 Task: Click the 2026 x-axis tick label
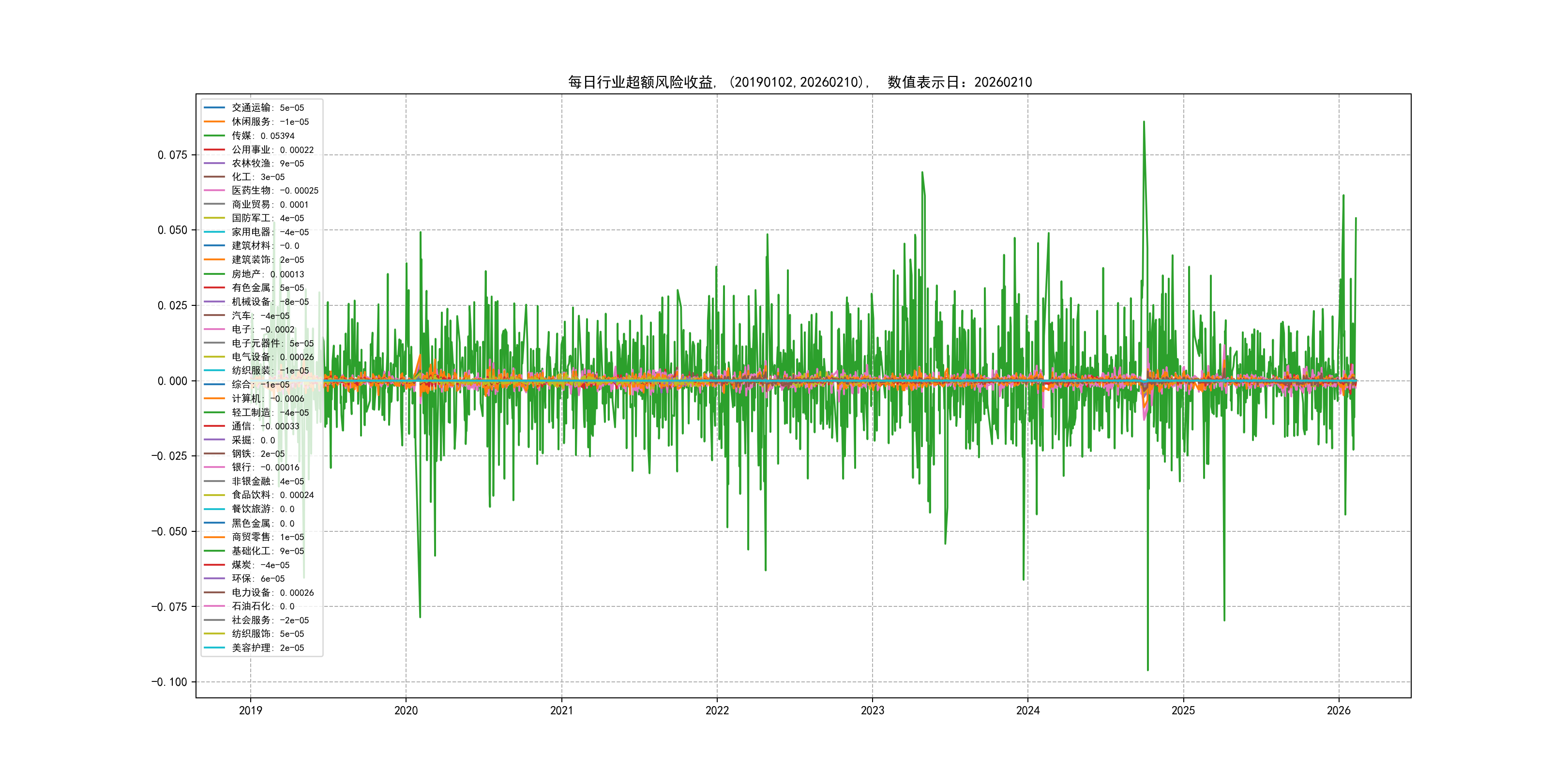click(x=1338, y=710)
